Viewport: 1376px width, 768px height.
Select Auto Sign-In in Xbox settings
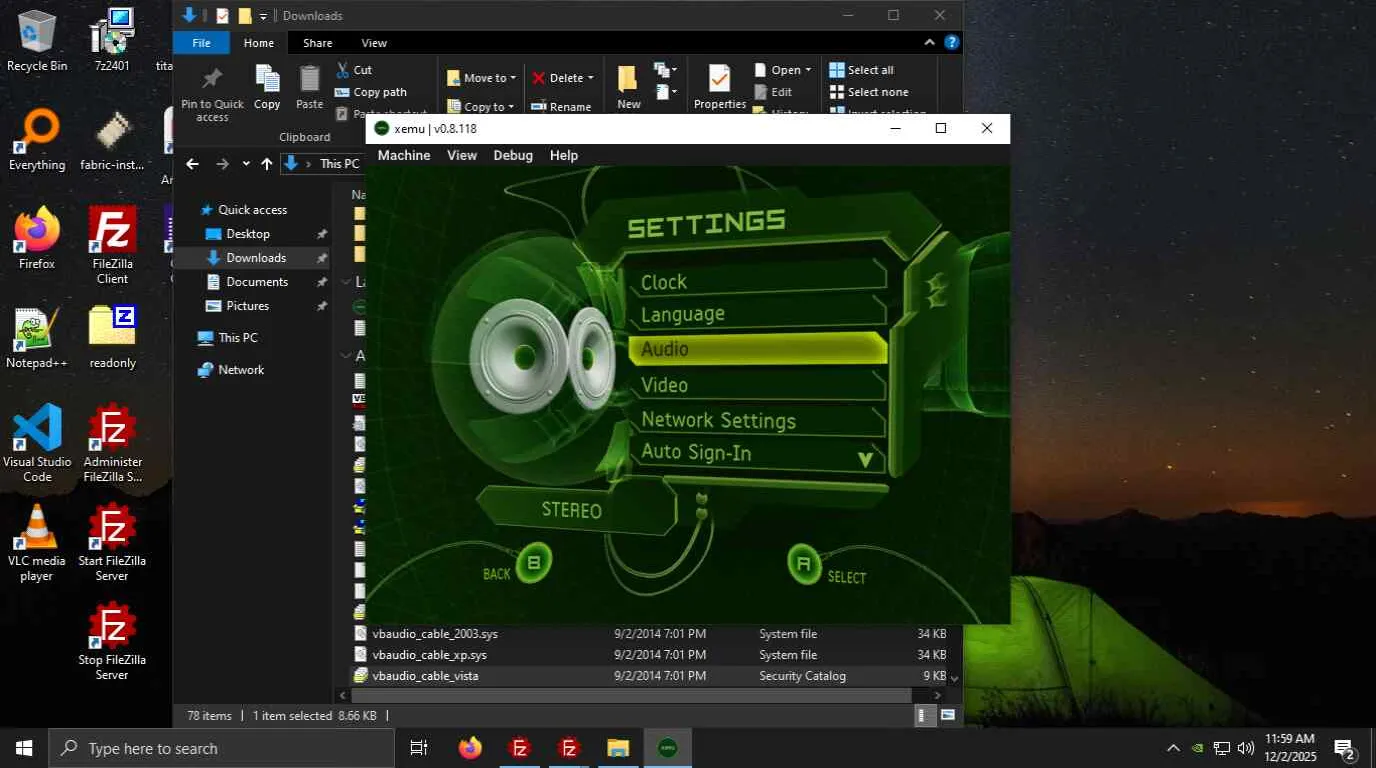(758, 452)
